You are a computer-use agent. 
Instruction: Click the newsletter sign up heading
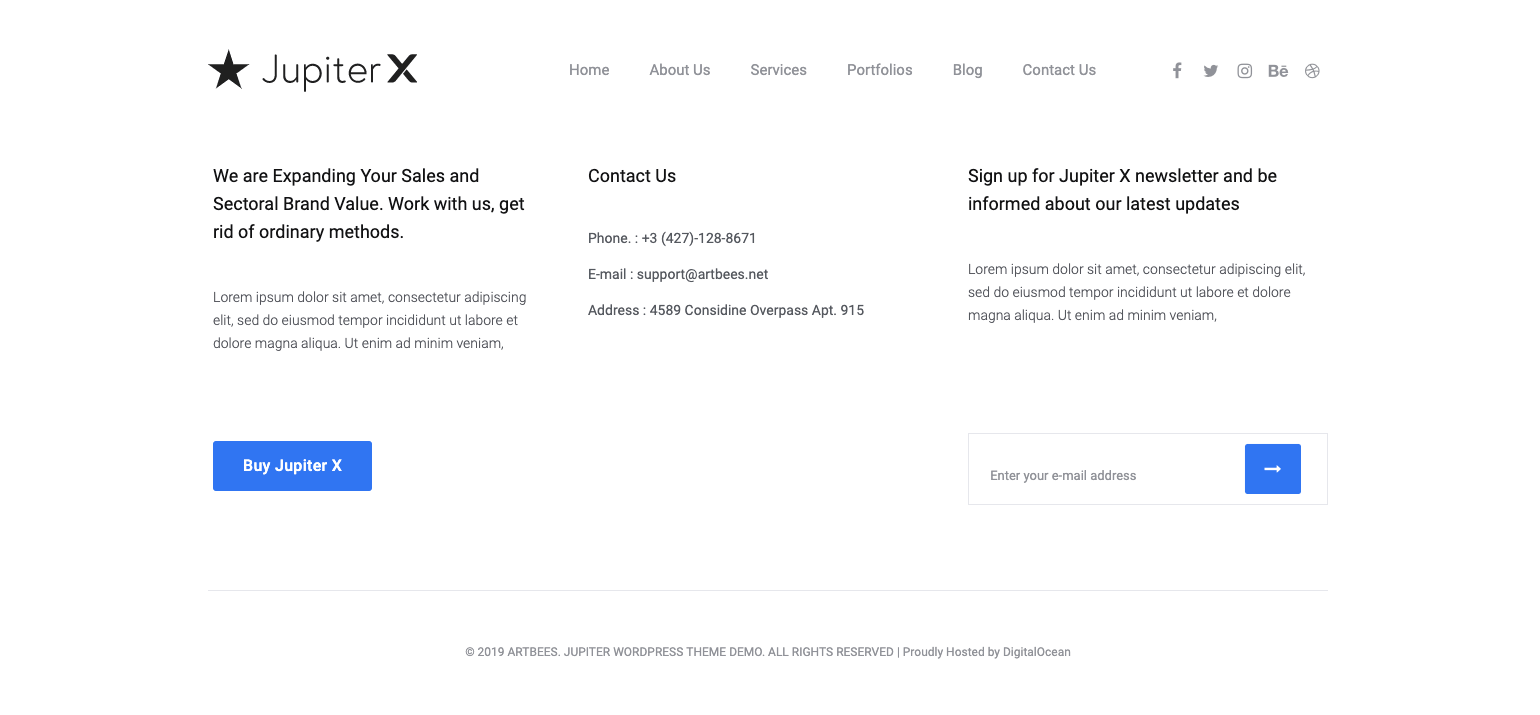pos(1122,190)
